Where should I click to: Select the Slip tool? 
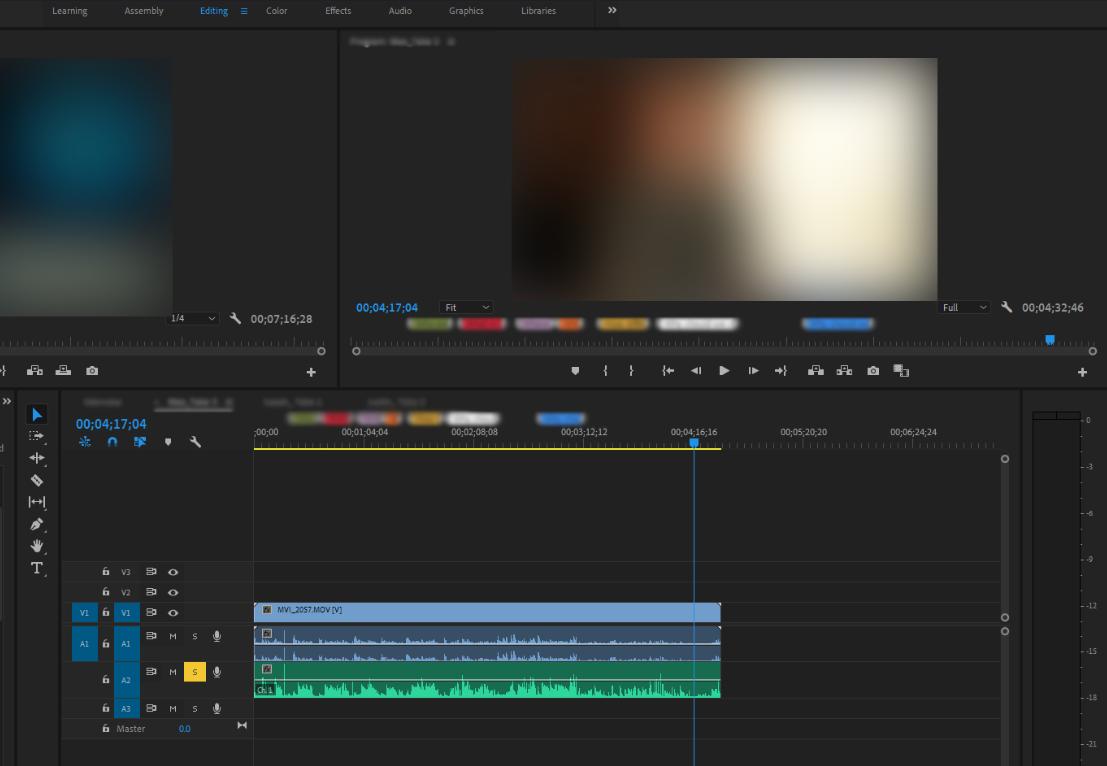(x=37, y=502)
